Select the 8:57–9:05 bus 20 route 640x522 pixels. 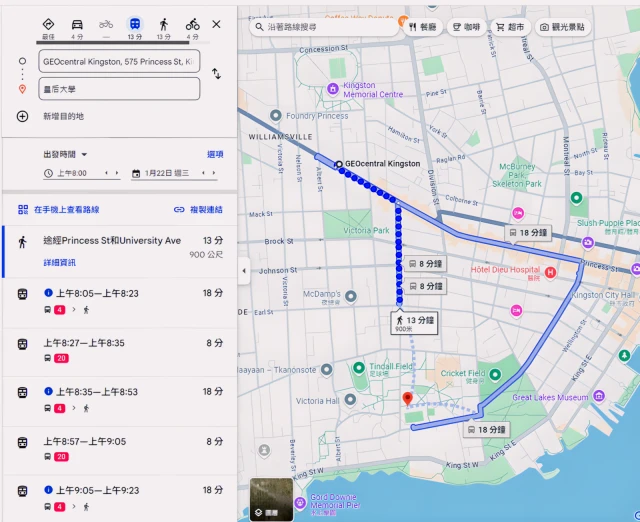(120, 450)
